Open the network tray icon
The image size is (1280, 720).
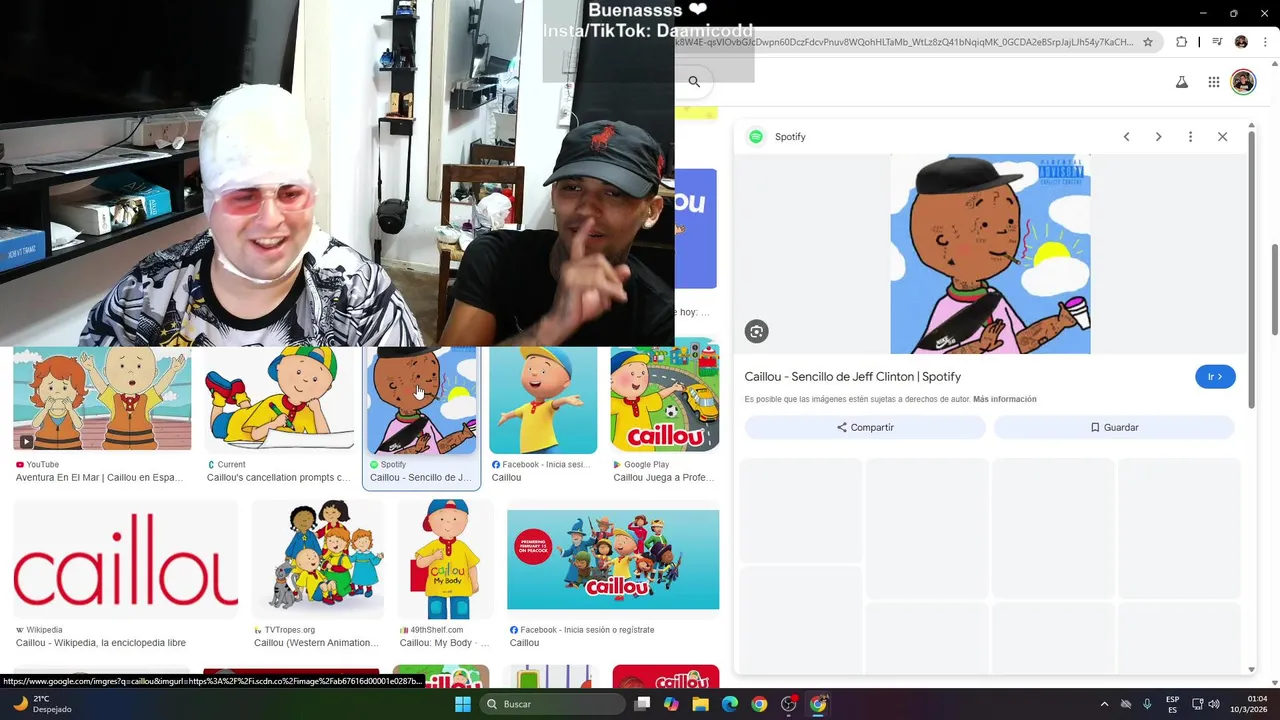tap(1198, 704)
